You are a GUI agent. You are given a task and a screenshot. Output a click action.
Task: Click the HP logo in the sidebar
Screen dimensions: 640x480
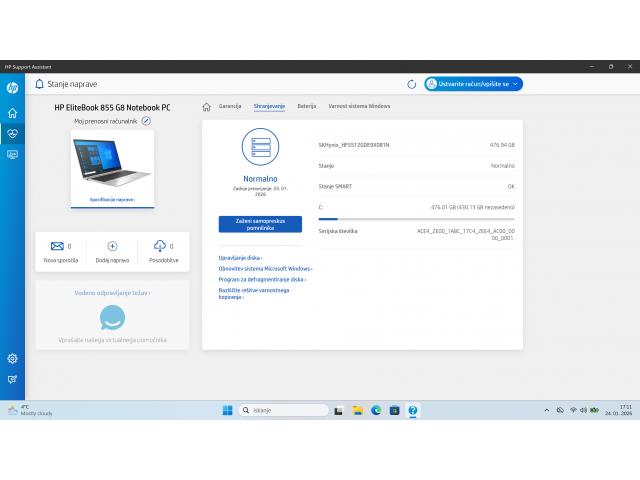[12, 86]
